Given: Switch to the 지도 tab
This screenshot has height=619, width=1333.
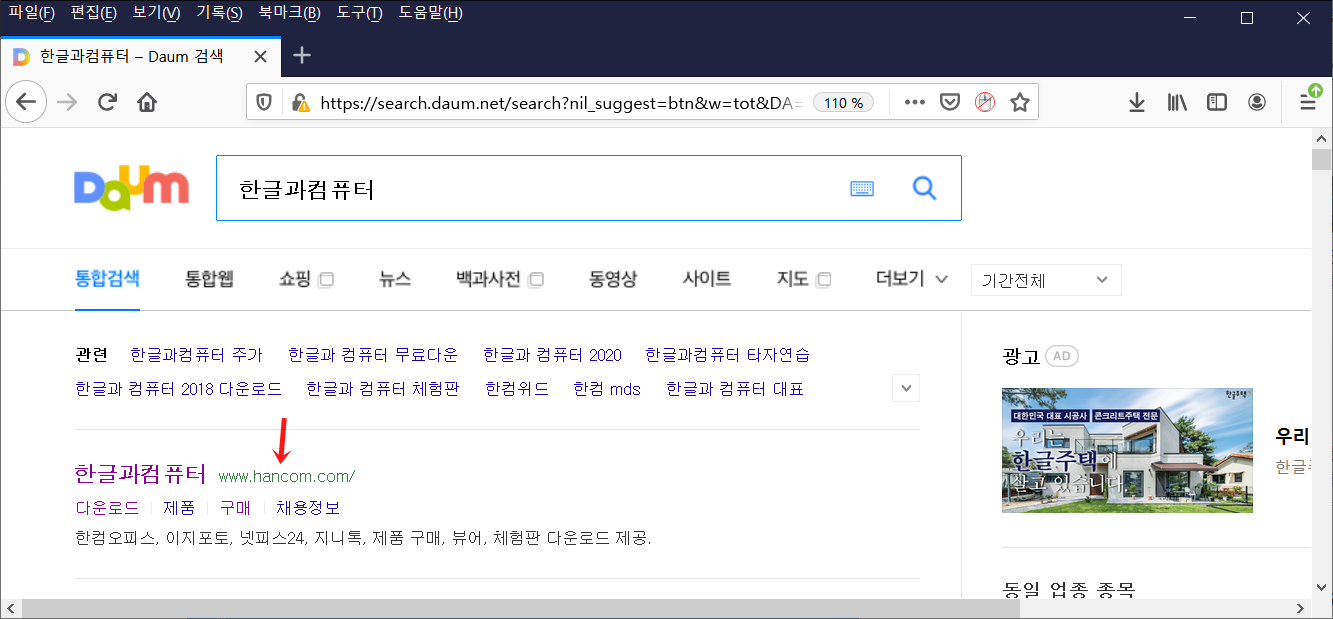Looking at the screenshot, I should click(804, 279).
